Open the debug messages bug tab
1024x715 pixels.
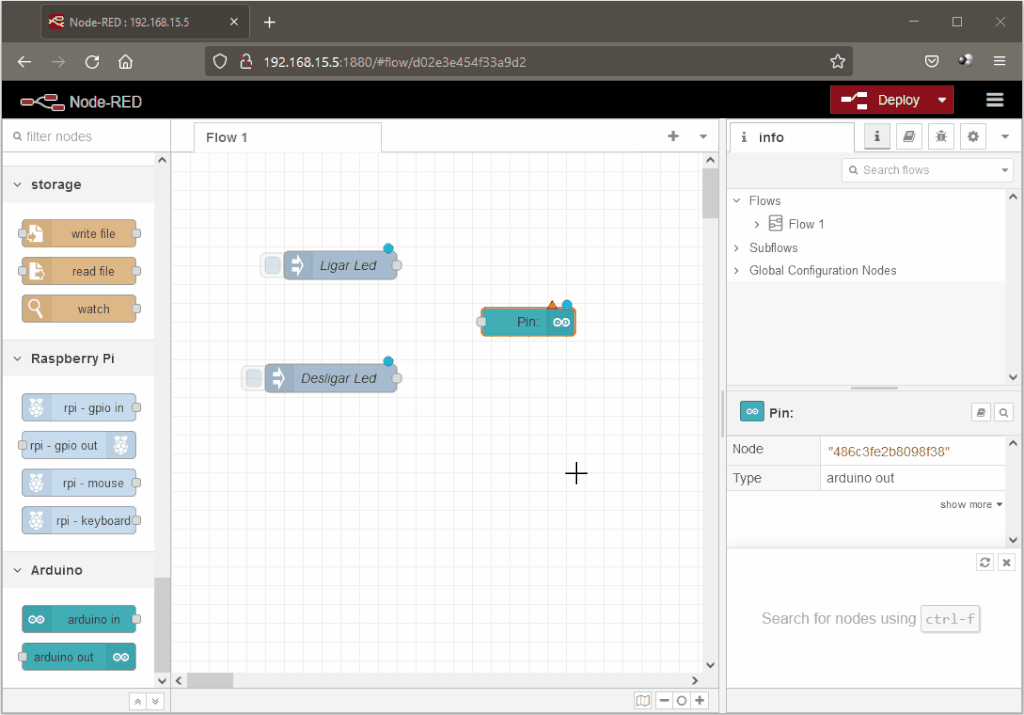(x=940, y=136)
